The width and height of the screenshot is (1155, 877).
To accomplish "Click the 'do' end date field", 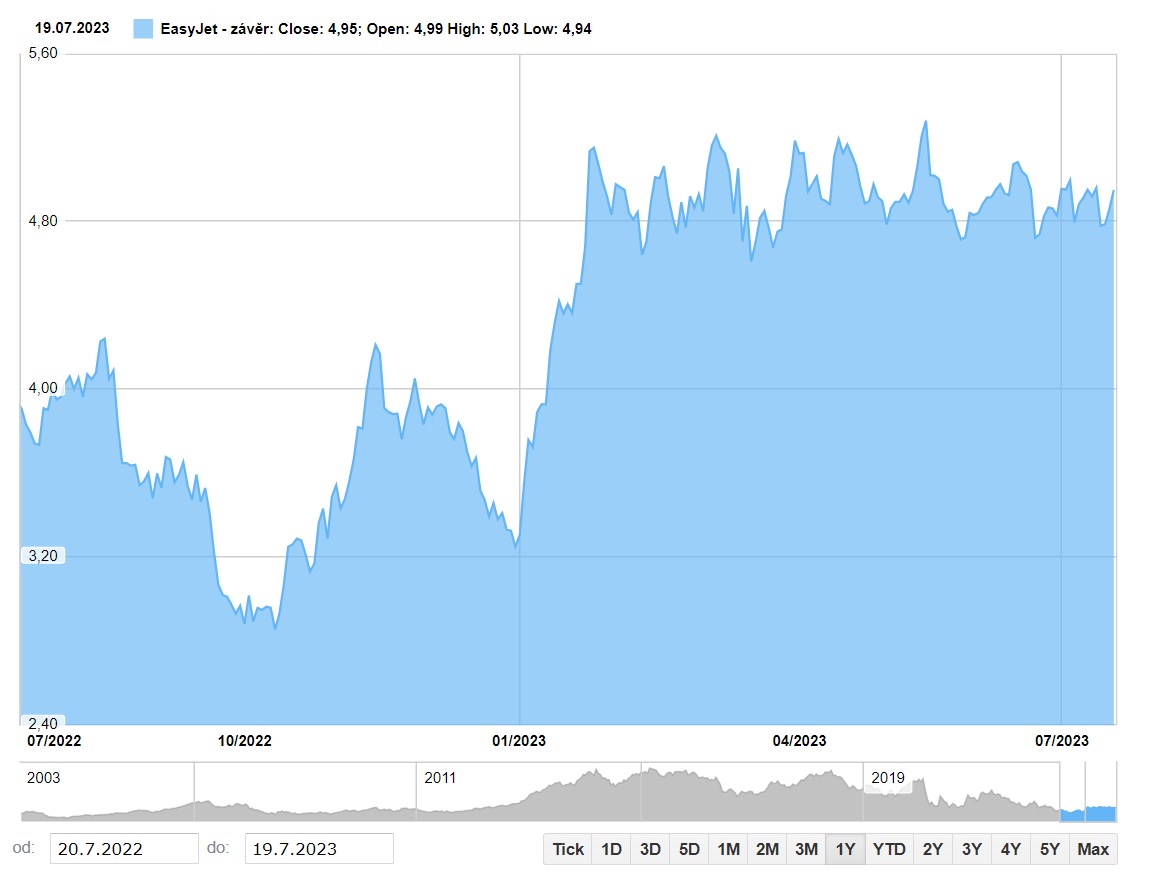I will 318,849.
